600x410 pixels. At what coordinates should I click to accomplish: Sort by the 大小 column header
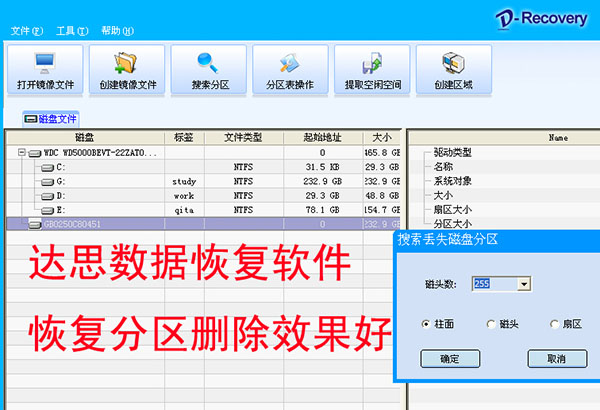pyautogui.click(x=382, y=137)
